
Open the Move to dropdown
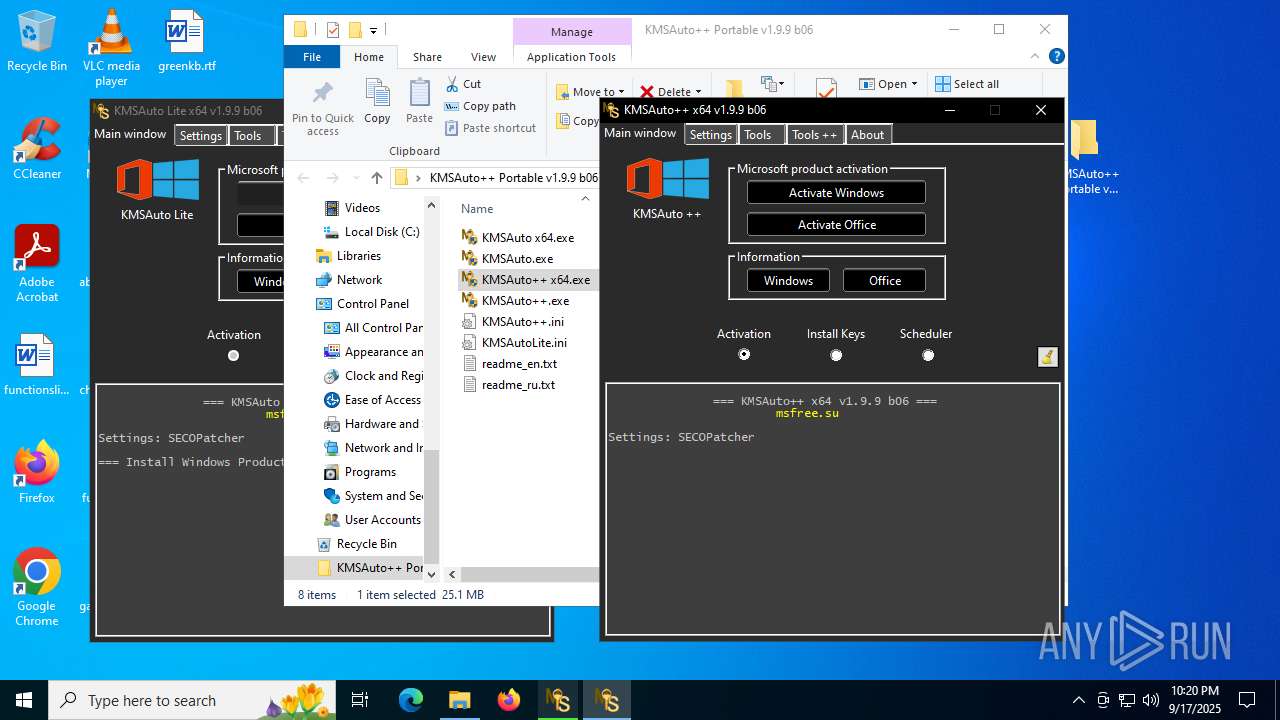point(590,91)
